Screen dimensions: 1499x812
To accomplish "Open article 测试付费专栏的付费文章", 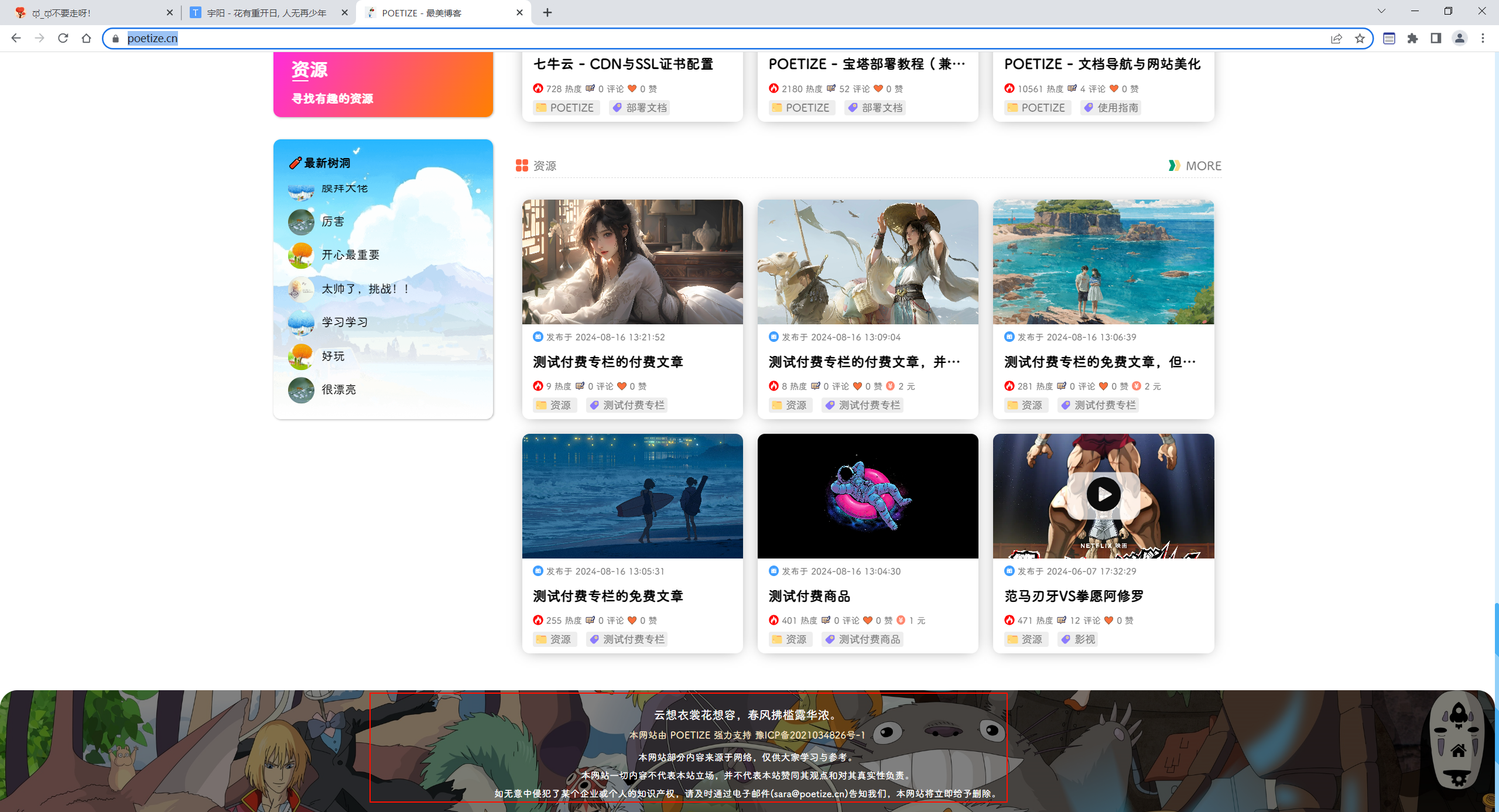I will click(608, 362).
